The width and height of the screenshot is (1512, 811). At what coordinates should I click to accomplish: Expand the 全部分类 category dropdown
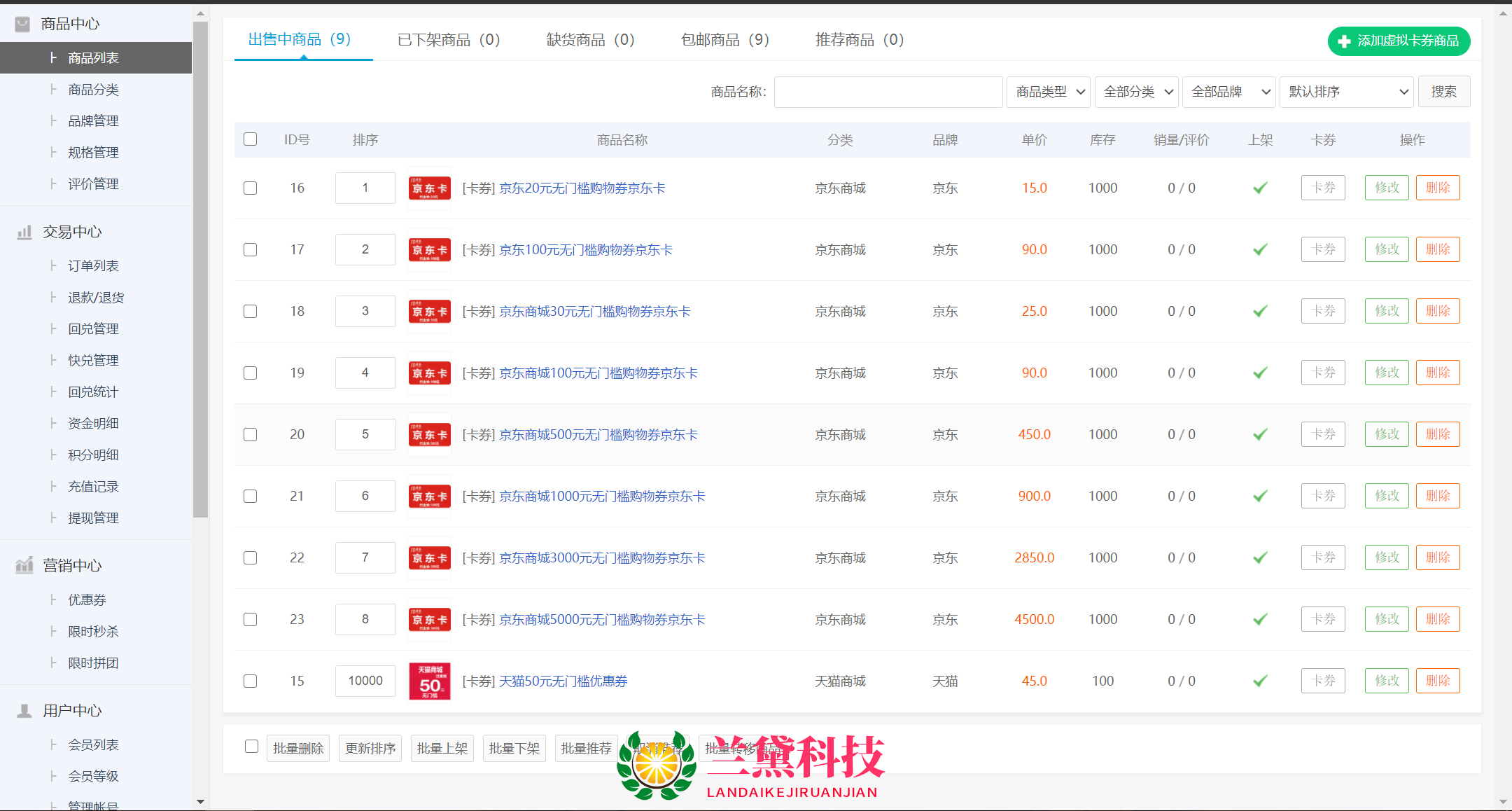[x=1136, y=92]
